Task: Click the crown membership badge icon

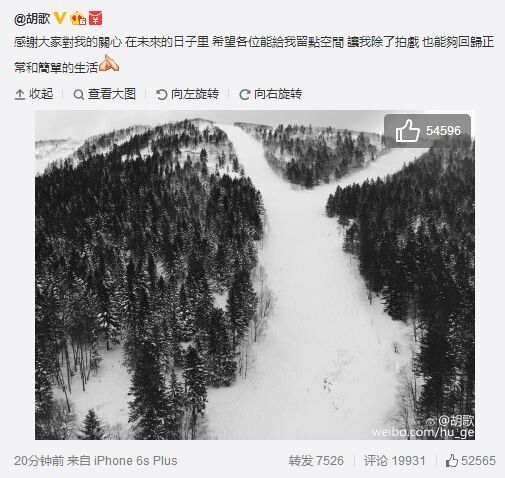Action: 78,19
